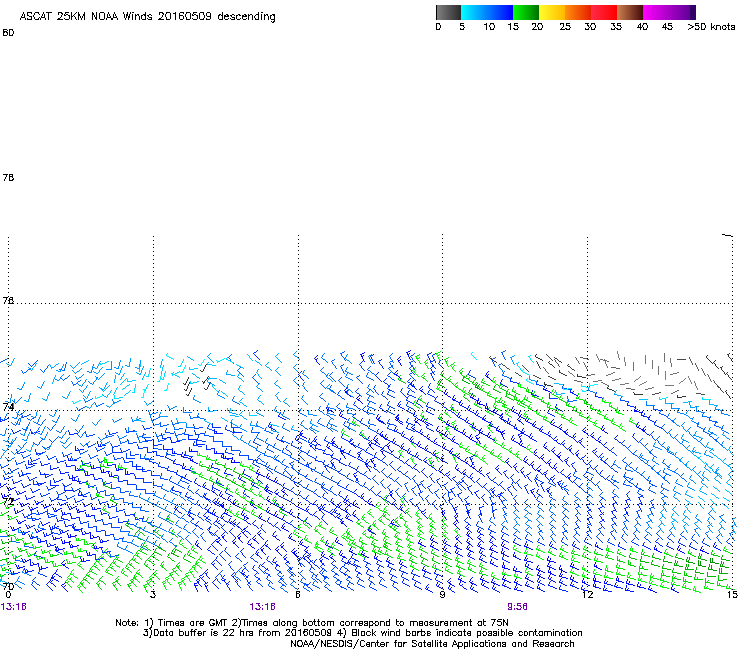Image resolution: width=740 pixels, height=650 pixels.
Task: Click the note "Data buffer is 22 hrs from 20160509"
Action: (x=238, y=633)
